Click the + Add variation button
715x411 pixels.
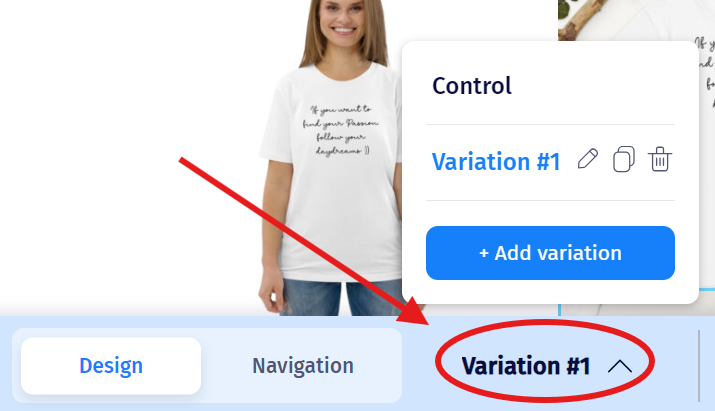550,253
